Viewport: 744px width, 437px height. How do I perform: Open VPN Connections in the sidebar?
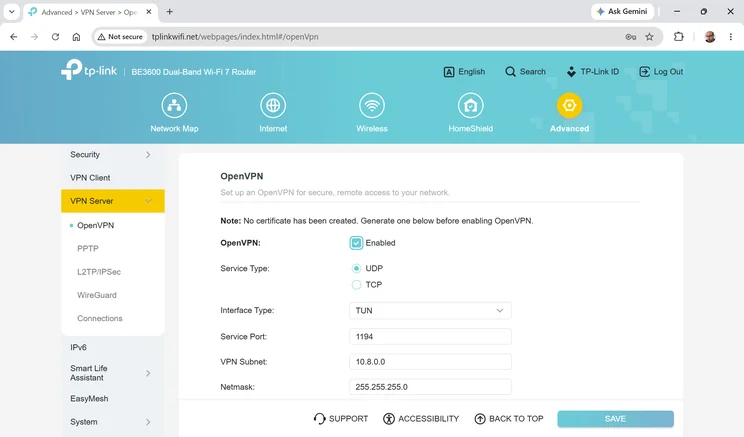coord(100,318)
